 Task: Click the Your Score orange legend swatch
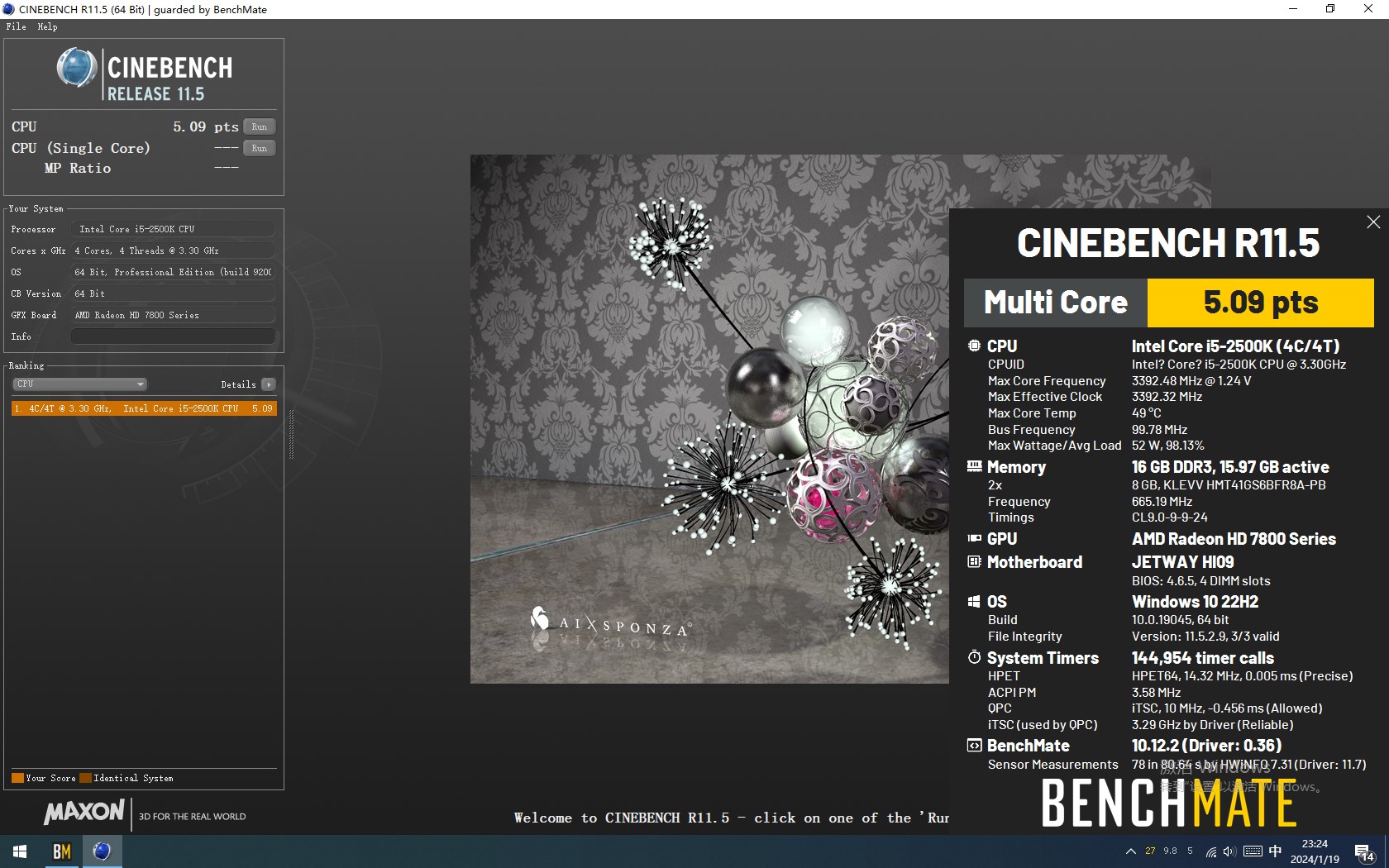point(17,778)
